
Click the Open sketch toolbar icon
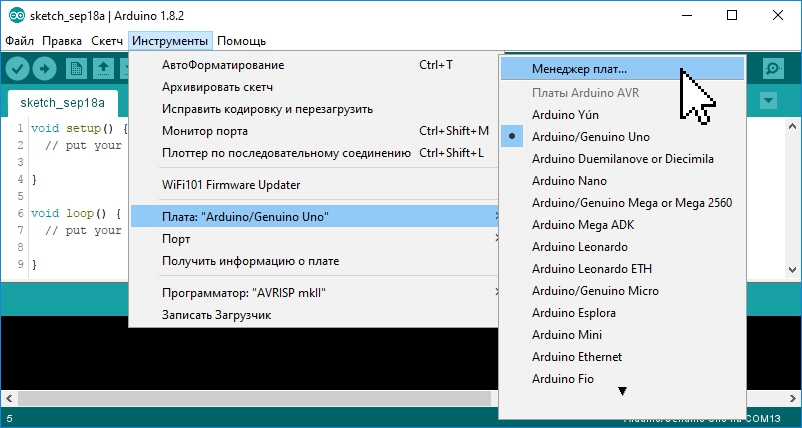pyautogui.click(x=103, y=69)
